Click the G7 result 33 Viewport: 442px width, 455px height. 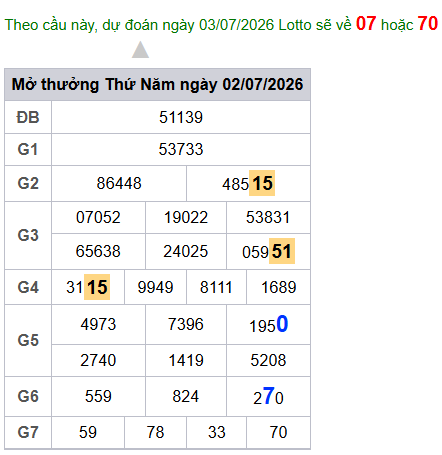coord(217,432)
